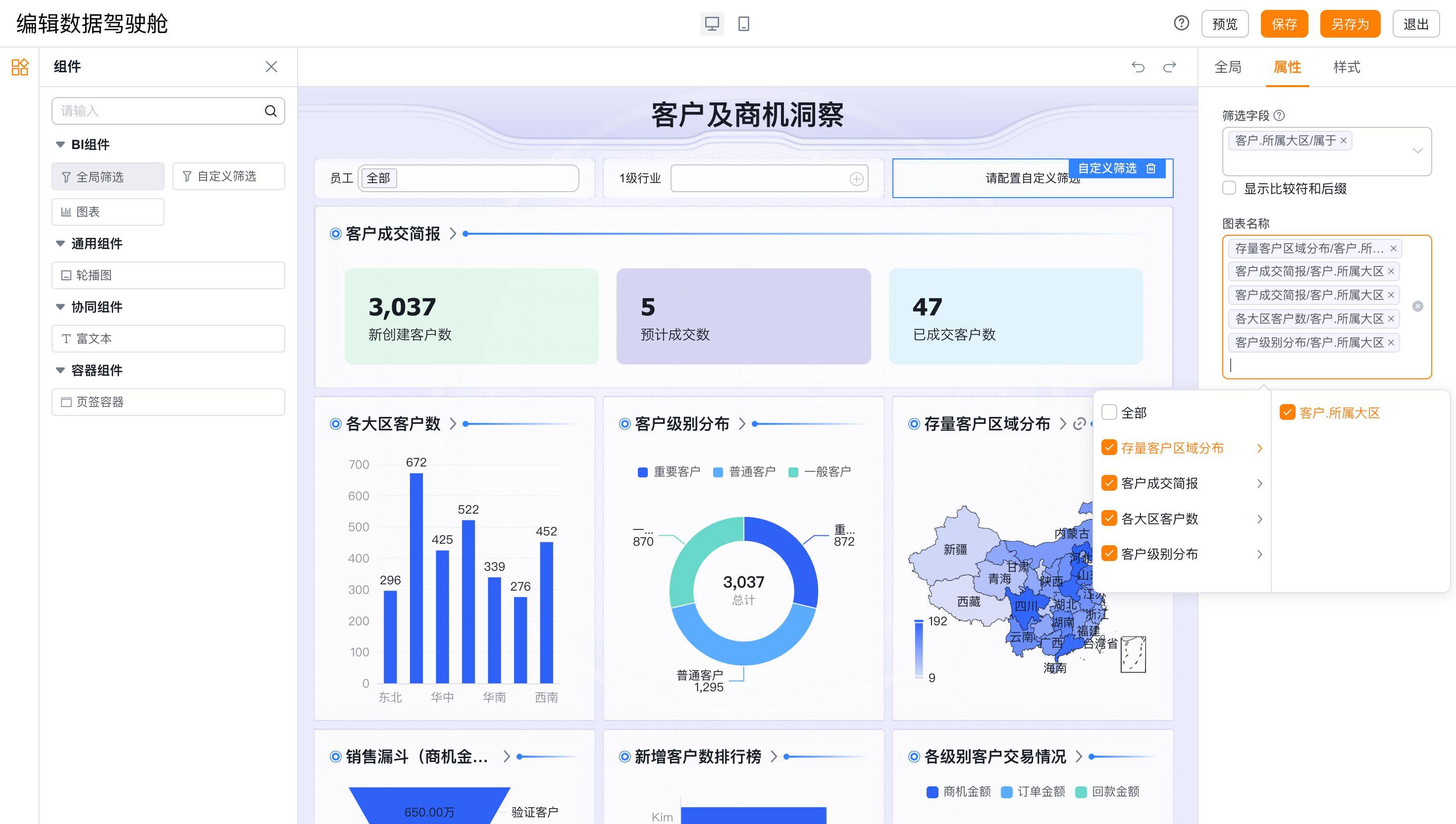Collapse the BI组件 section
This screenshot has height=824, width=1456.
coord(60,144)
